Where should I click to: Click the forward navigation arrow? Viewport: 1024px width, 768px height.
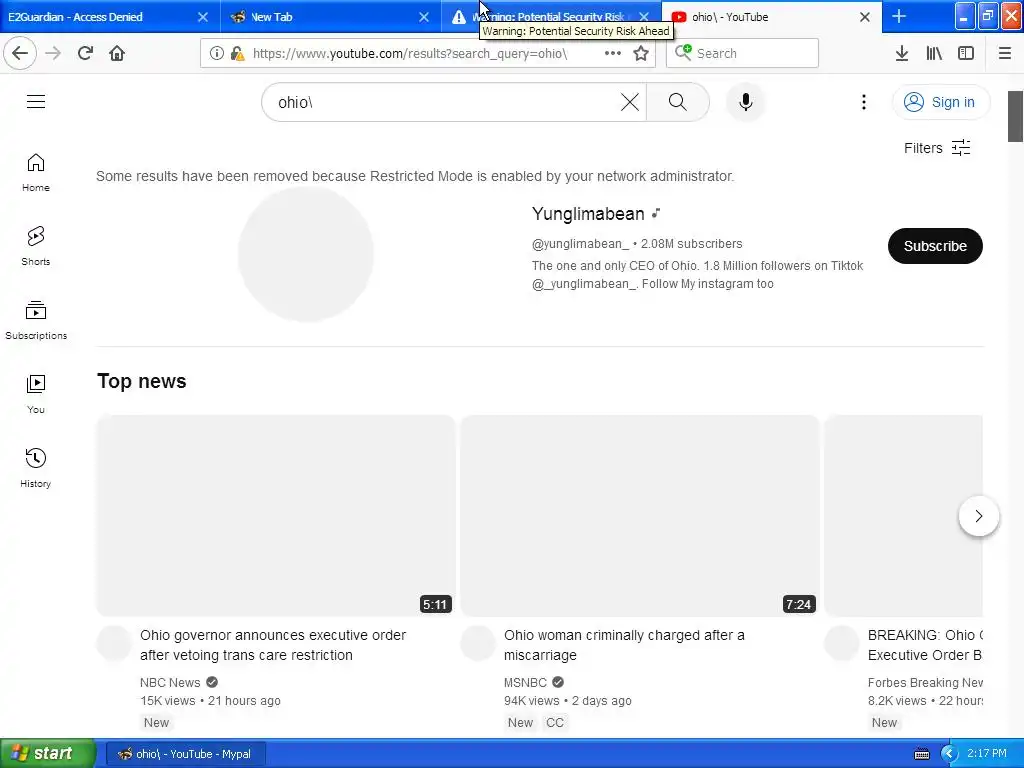point(53,53)
